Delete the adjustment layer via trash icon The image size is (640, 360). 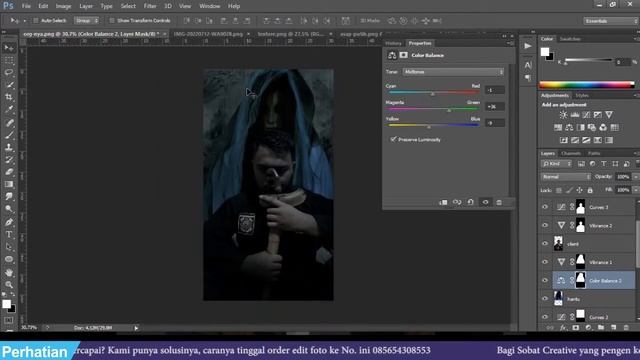499,202
